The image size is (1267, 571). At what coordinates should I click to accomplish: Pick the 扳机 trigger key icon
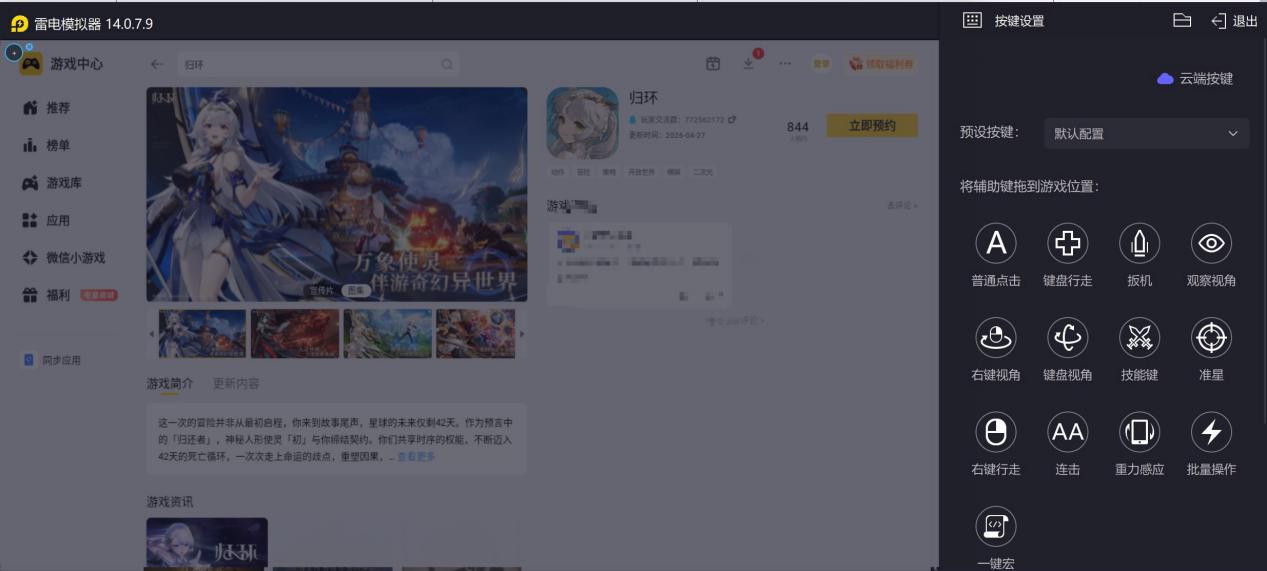click(x=1139, y=242)
